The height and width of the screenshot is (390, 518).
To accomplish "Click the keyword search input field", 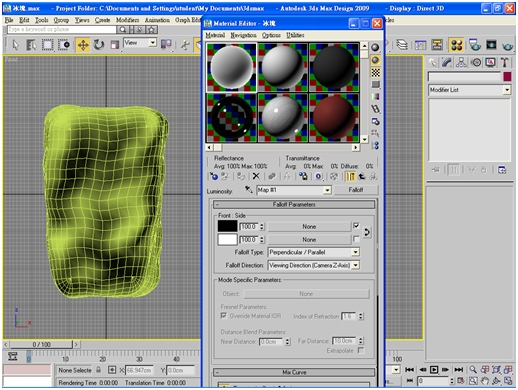I will pos(62,29).
